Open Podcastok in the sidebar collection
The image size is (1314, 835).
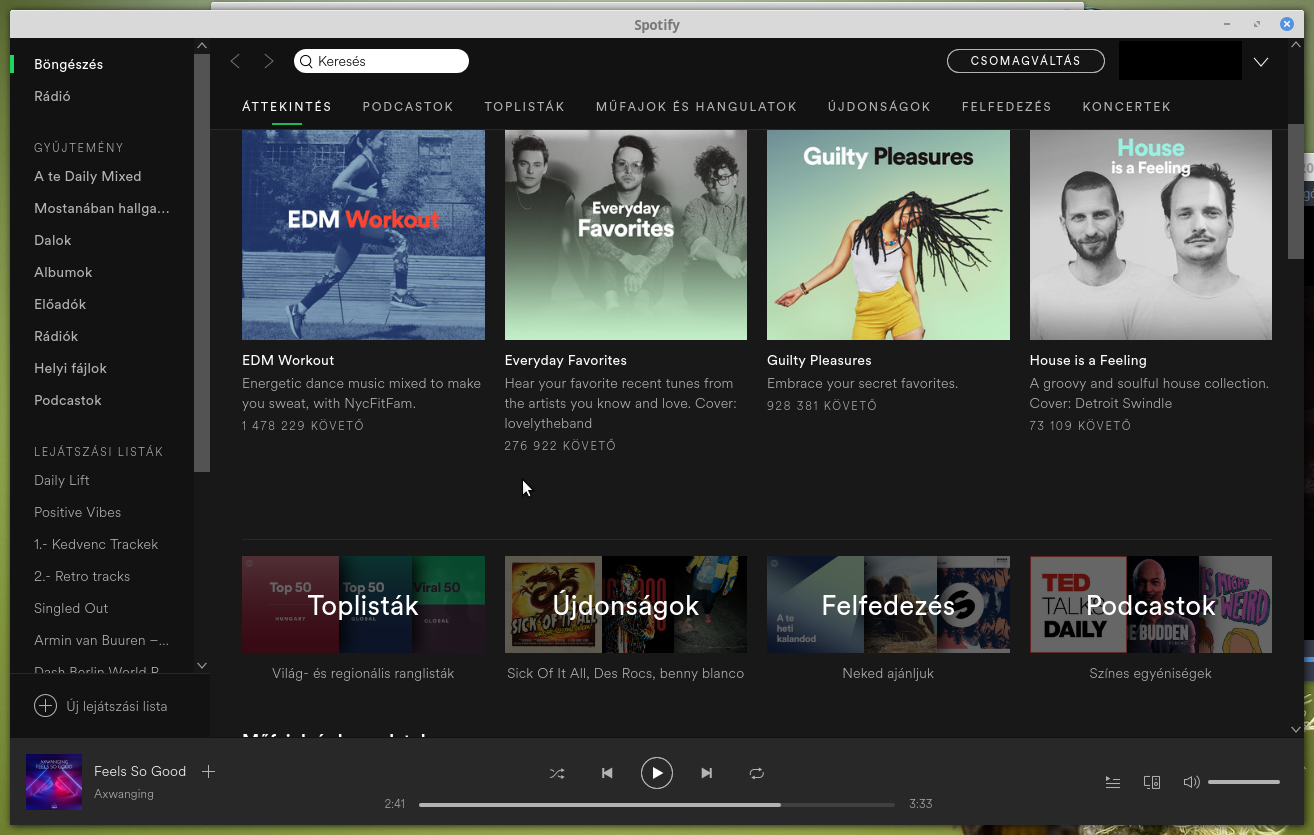coord(68,400)
